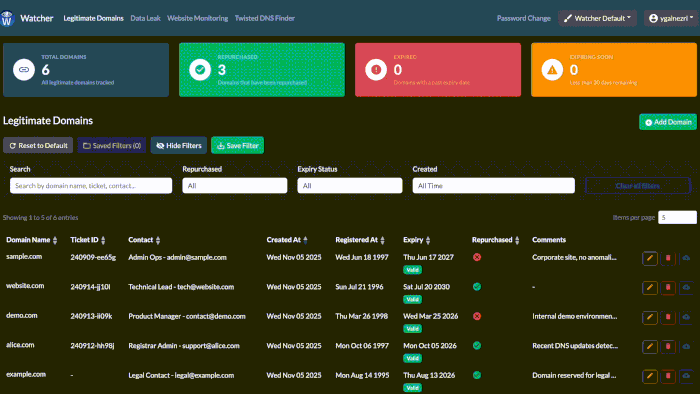The height and width of the screenshot is (394, 700).
Task: Open the Watcher Default theme dropdown
Action: (x=597, y=18)
